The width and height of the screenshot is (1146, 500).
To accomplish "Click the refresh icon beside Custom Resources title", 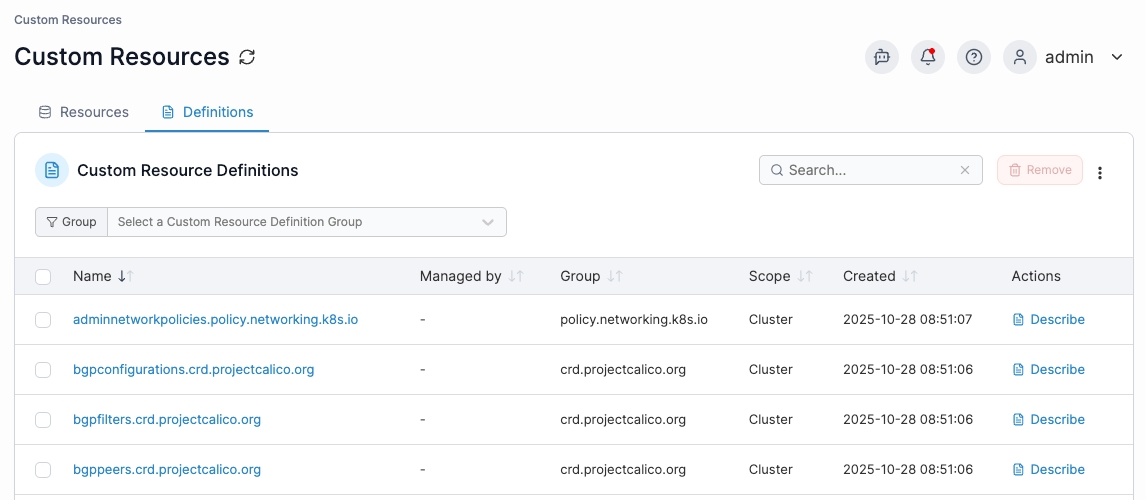I will (x=247, y=57).
